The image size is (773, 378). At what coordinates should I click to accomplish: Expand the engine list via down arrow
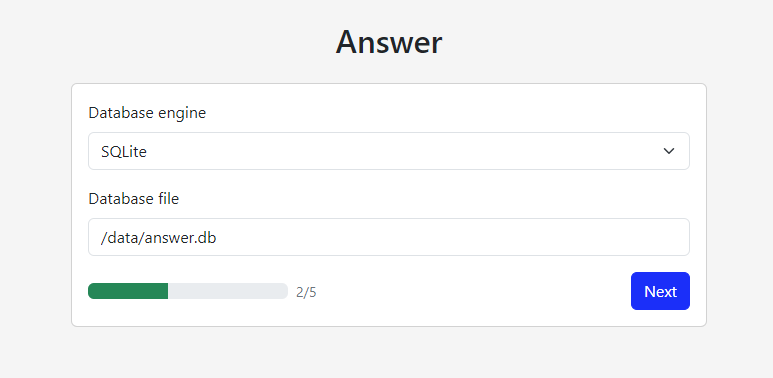[x=668, y=151]
